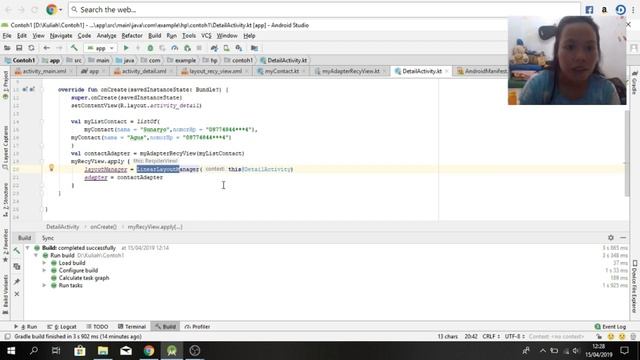
Task: Navigate back with the left arrow icon
Action: 47,48
